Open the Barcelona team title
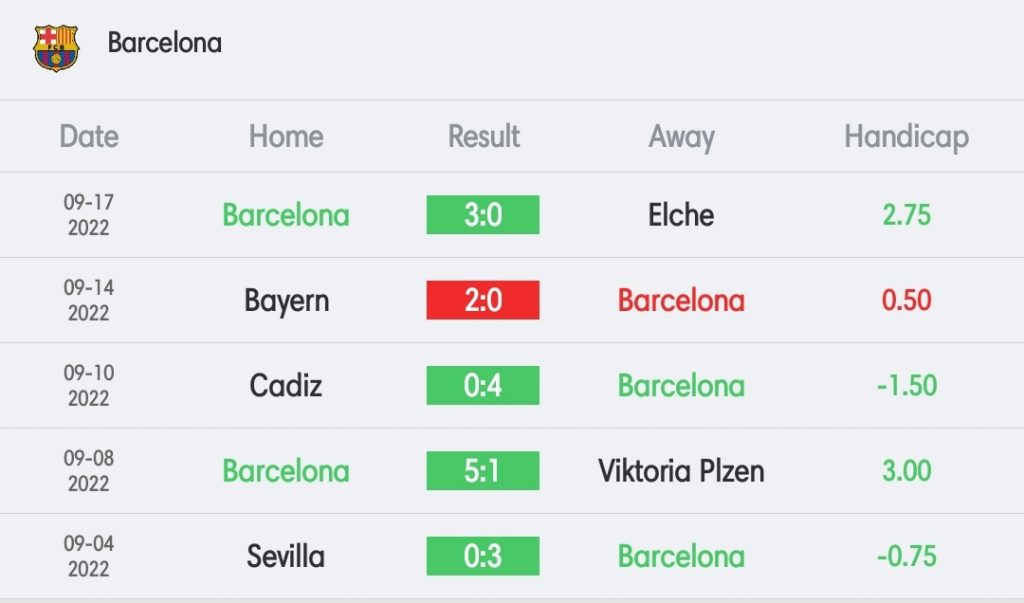 [x=165, y=43]
